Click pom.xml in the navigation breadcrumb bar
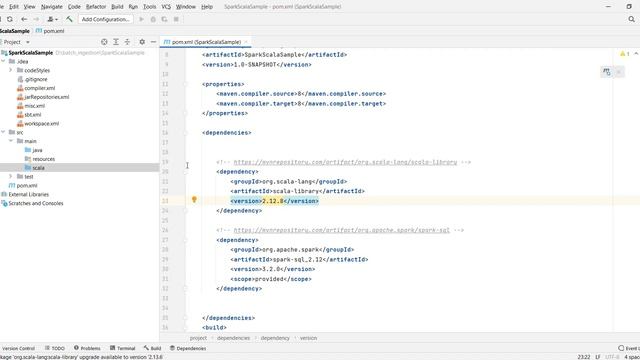640x360 pixels. pos(50,31)
